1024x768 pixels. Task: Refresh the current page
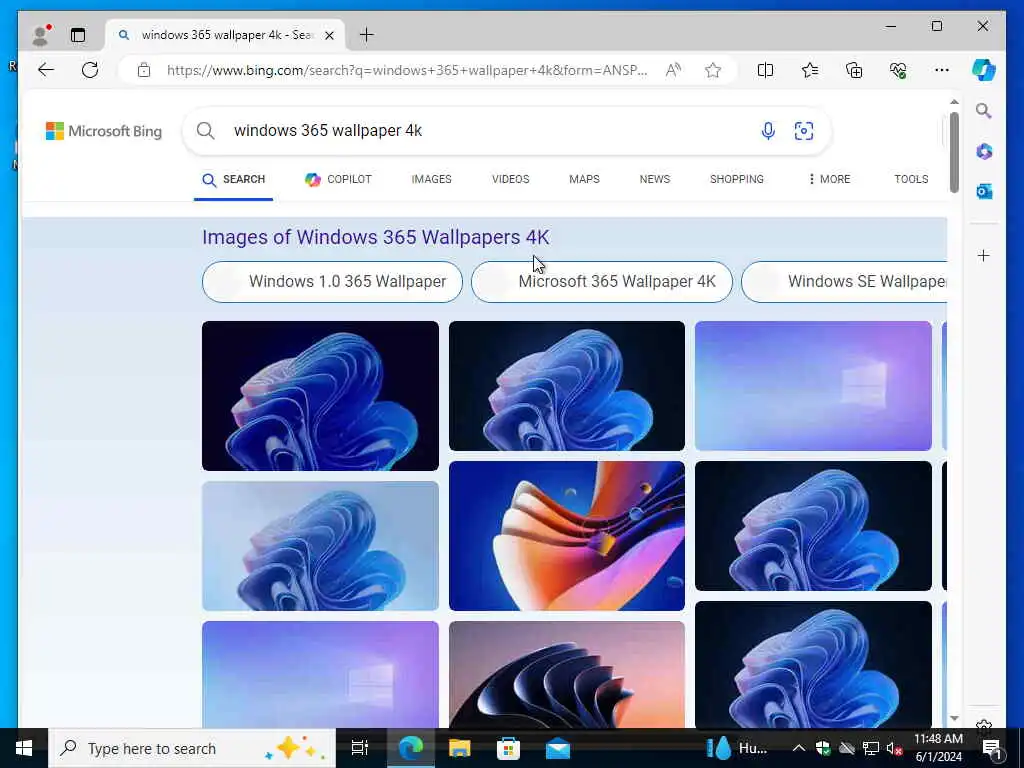click(90, 70)
